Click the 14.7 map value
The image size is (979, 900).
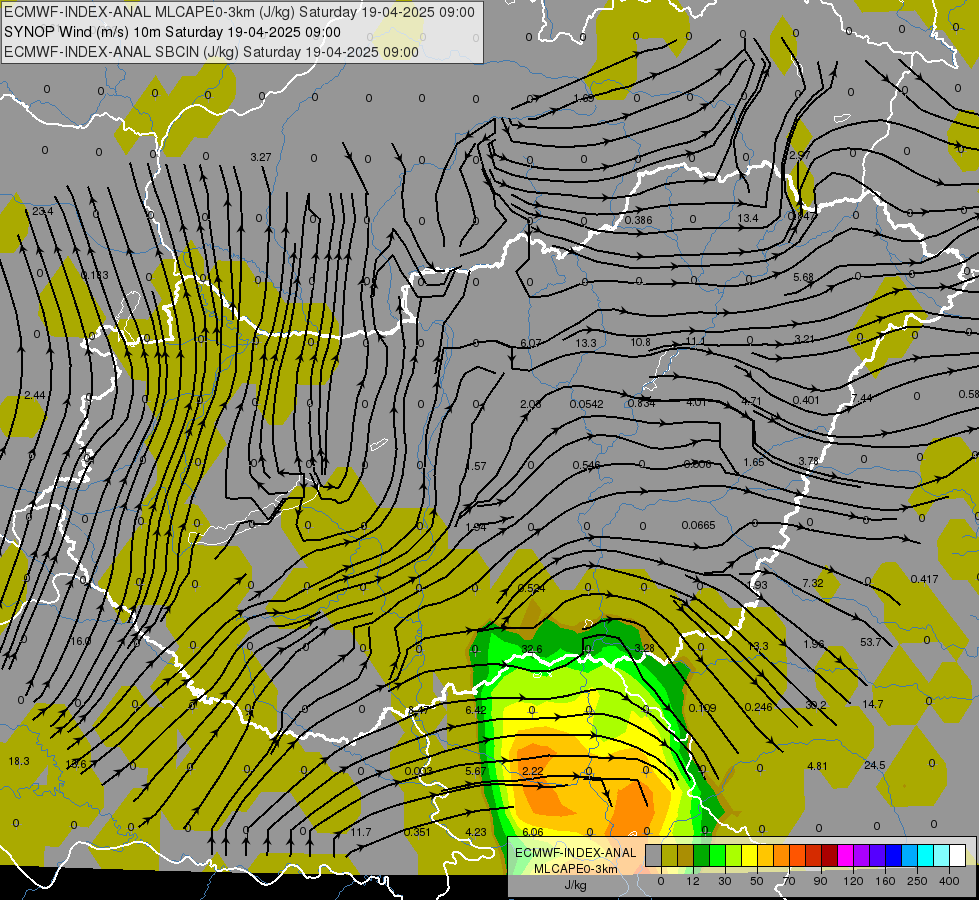pyautogui.click(x=873, y=704)
